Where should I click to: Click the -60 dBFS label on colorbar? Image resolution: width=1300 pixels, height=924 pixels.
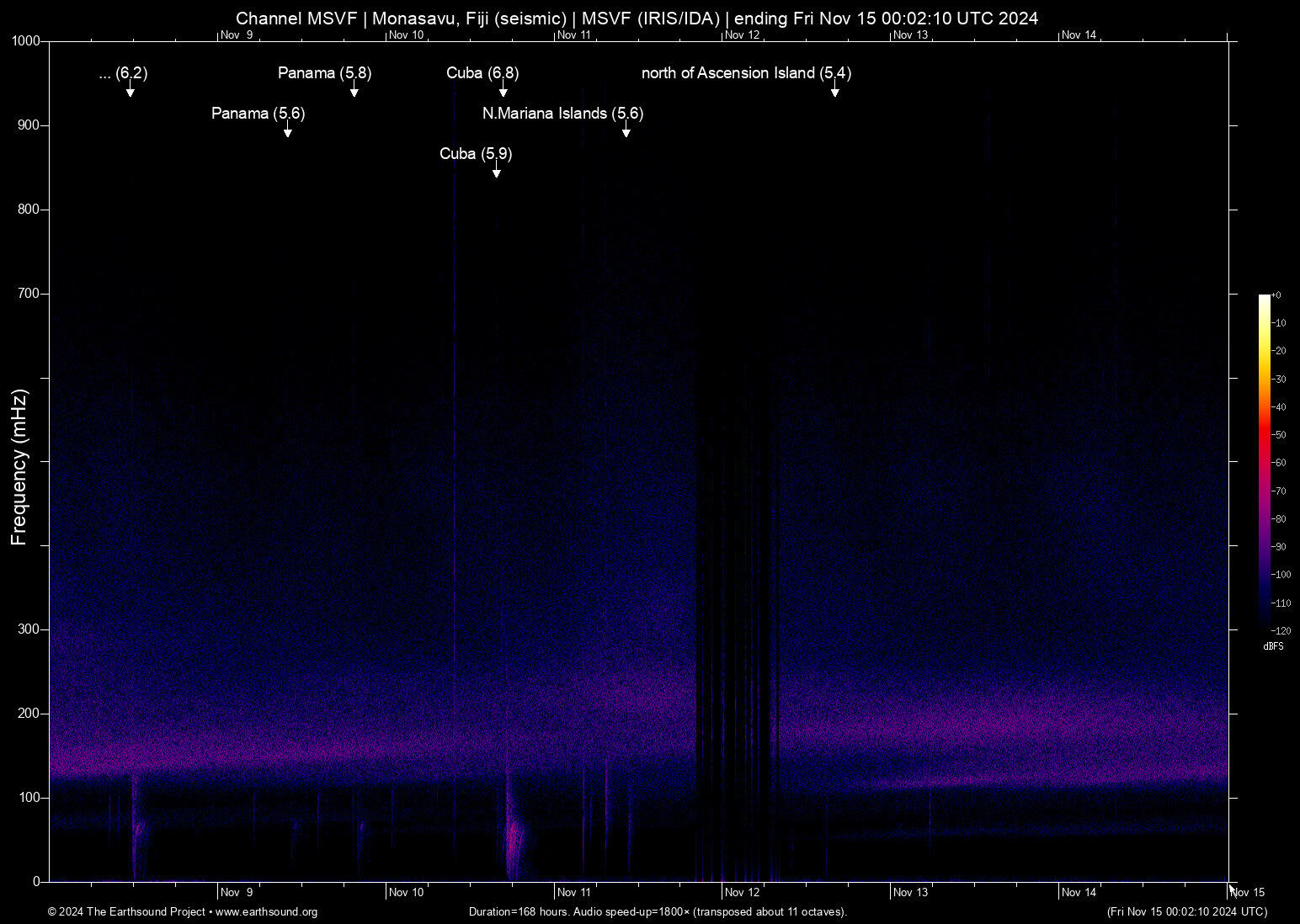click(x=1277, y=463)
